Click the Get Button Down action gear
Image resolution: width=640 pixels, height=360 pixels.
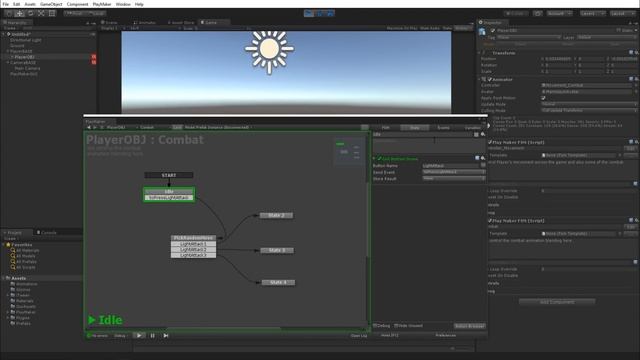[x=483, y=158]
